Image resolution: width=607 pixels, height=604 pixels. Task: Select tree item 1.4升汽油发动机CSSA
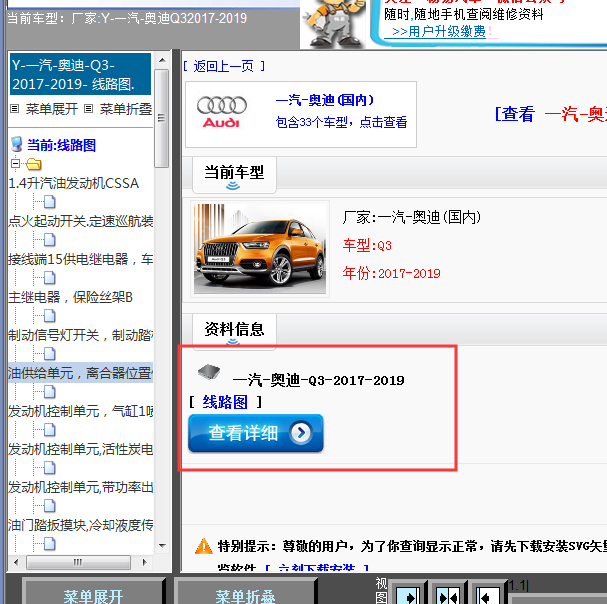[x=74, y=183]
